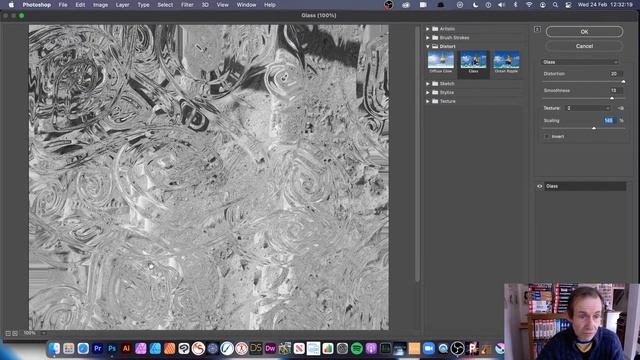Click the Smoothness slider handle
The image size is (640, 360).
(612, 98)
